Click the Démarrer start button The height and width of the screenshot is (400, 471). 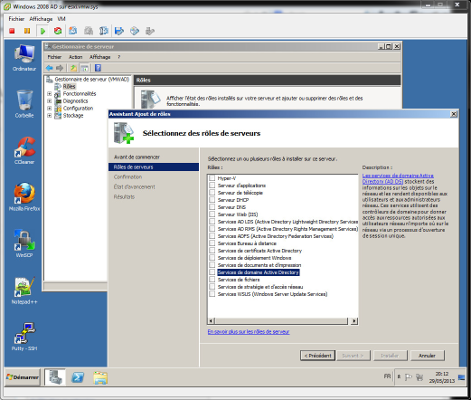(22, 377)
